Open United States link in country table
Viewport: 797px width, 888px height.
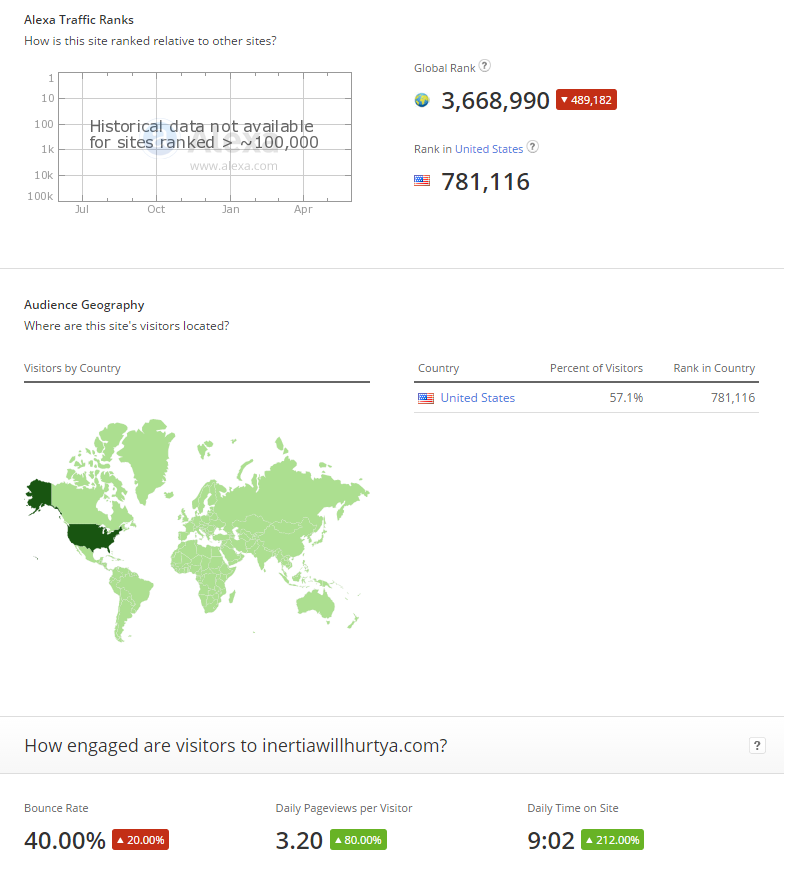pos(478,398)
